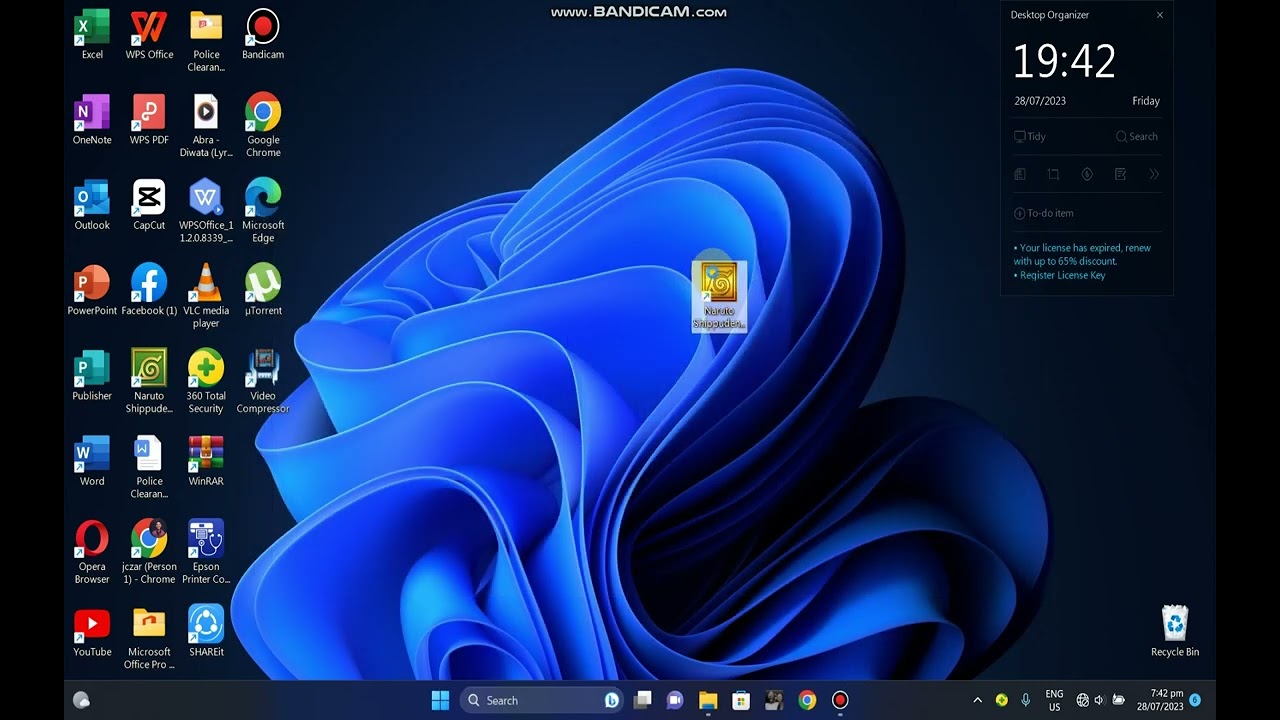Screen dimensions: 1280x720
Task: Click the SHAREit desktop shortcut
Action: [x=206, y=631]
